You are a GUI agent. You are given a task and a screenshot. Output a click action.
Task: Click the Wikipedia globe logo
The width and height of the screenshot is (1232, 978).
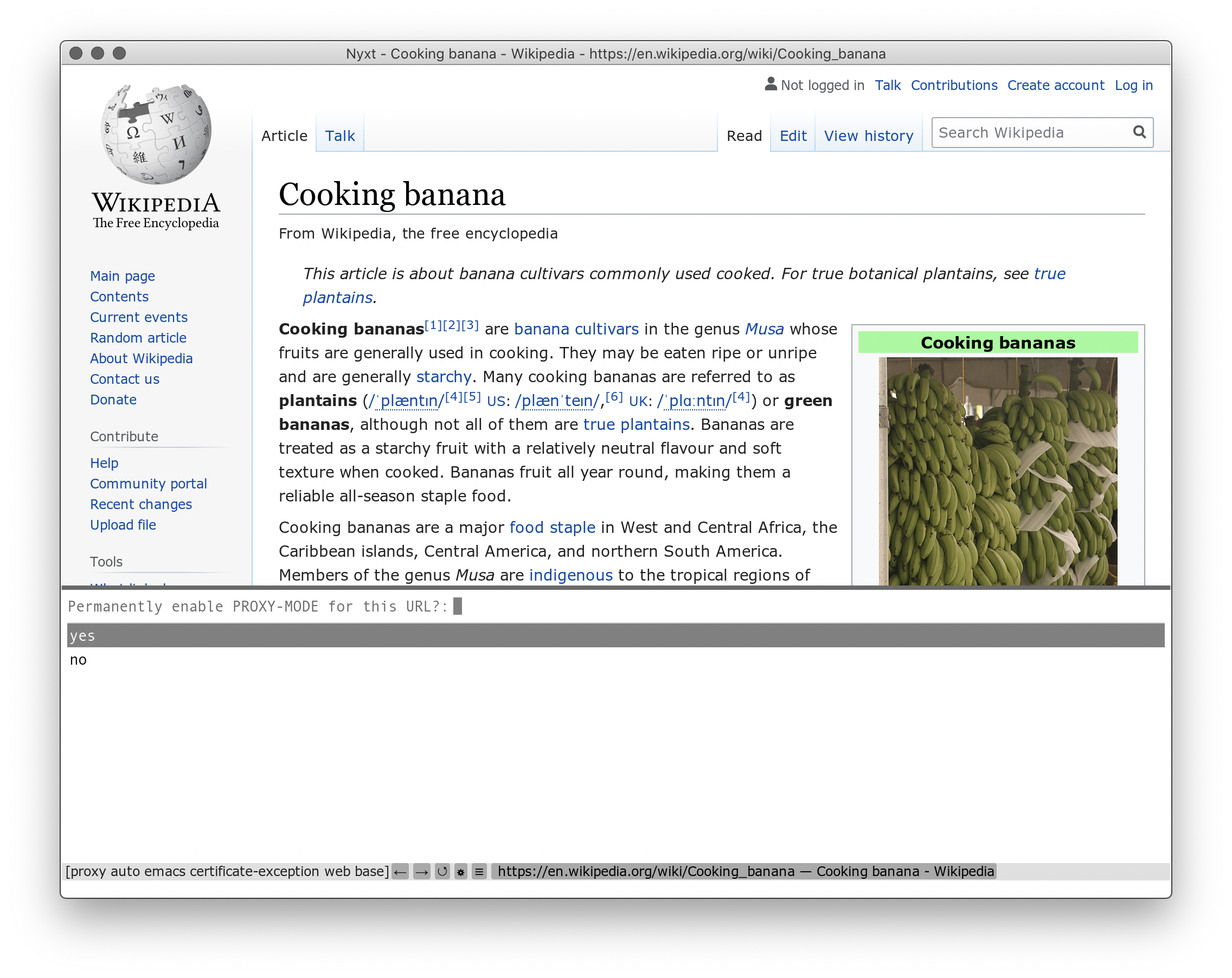pyautogui.click(x=156, y=134)
